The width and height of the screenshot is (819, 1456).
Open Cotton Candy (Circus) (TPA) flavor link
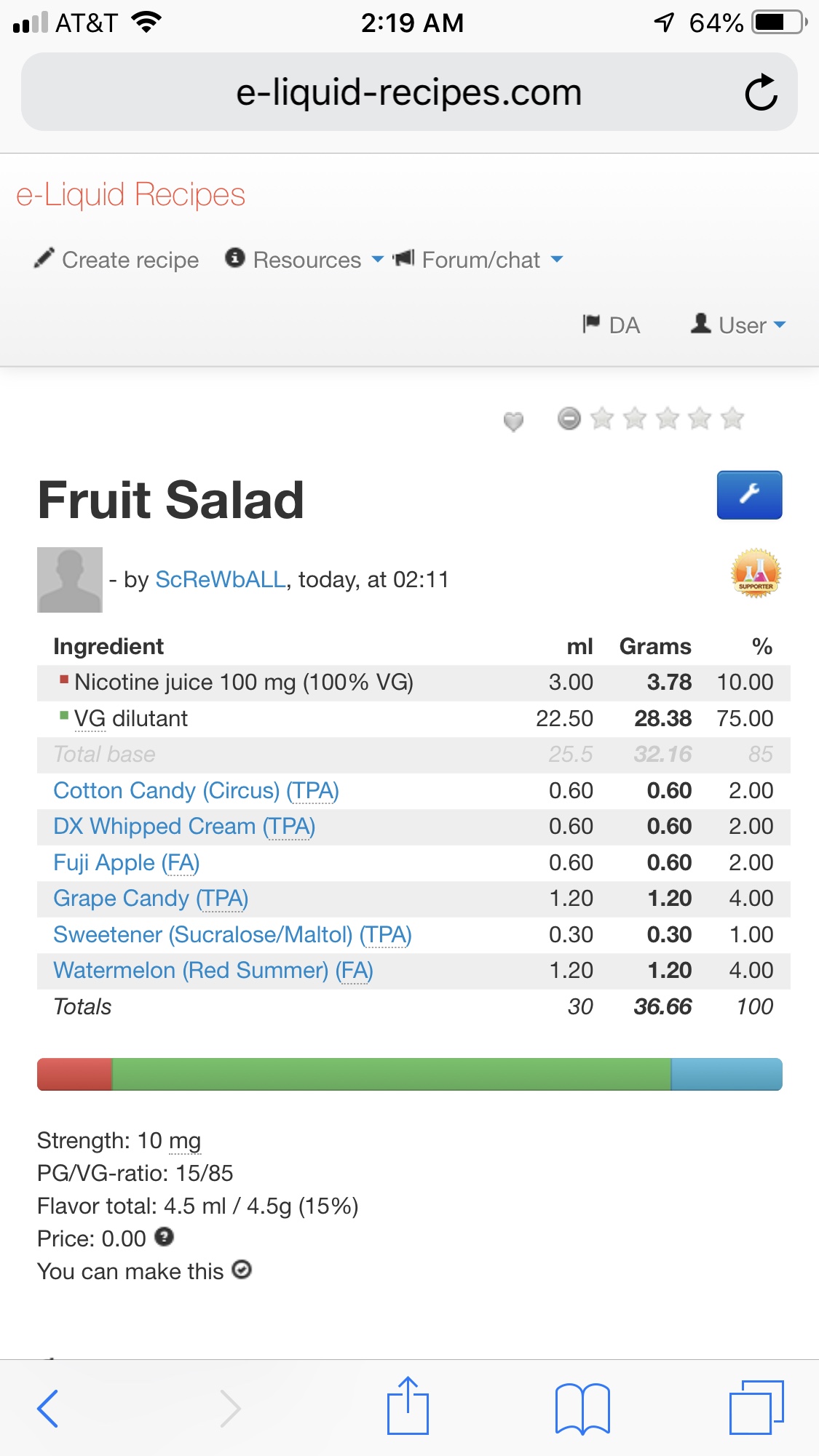click(196, 790)
